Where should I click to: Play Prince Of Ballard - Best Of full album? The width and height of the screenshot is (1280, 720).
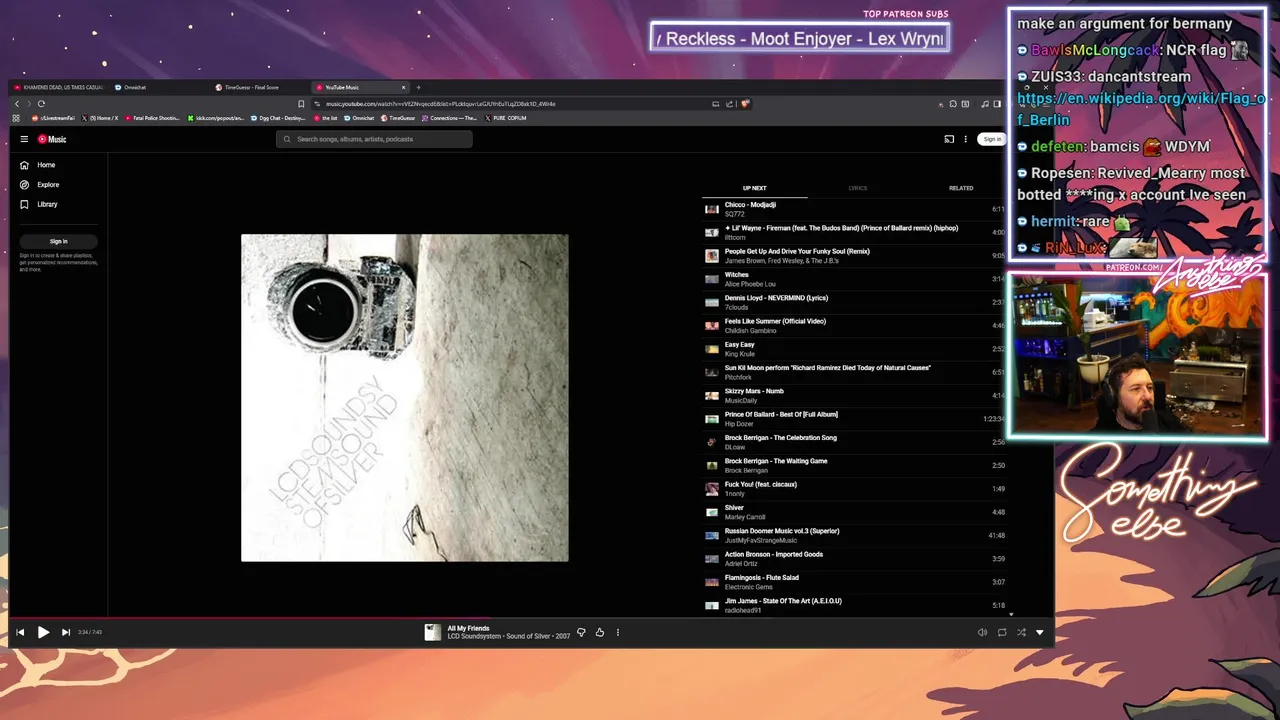pyautogui.click(x=855, y=419)
